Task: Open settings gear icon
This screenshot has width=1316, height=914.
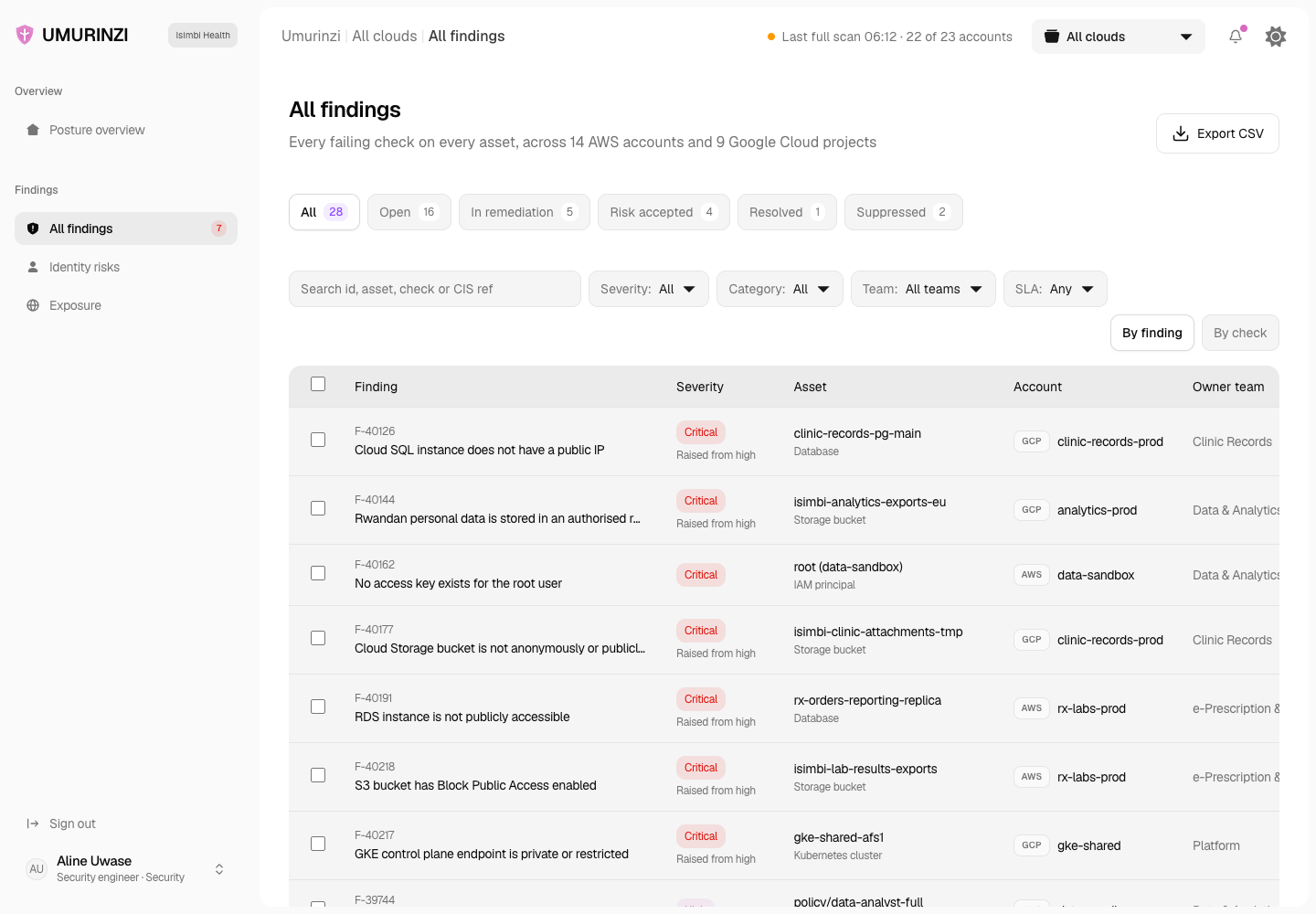Action: point(1276,37)
